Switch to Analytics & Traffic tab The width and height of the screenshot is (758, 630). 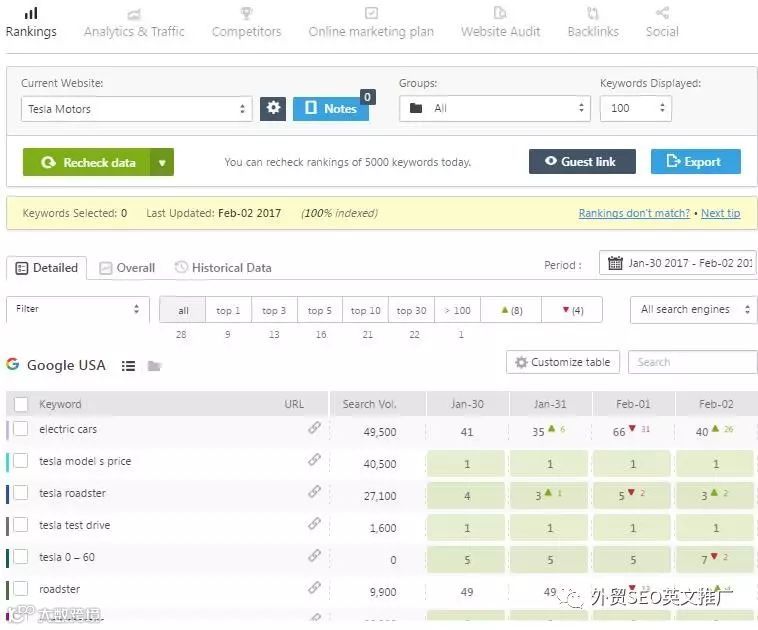pyautogui.click(x=134, y=23)
